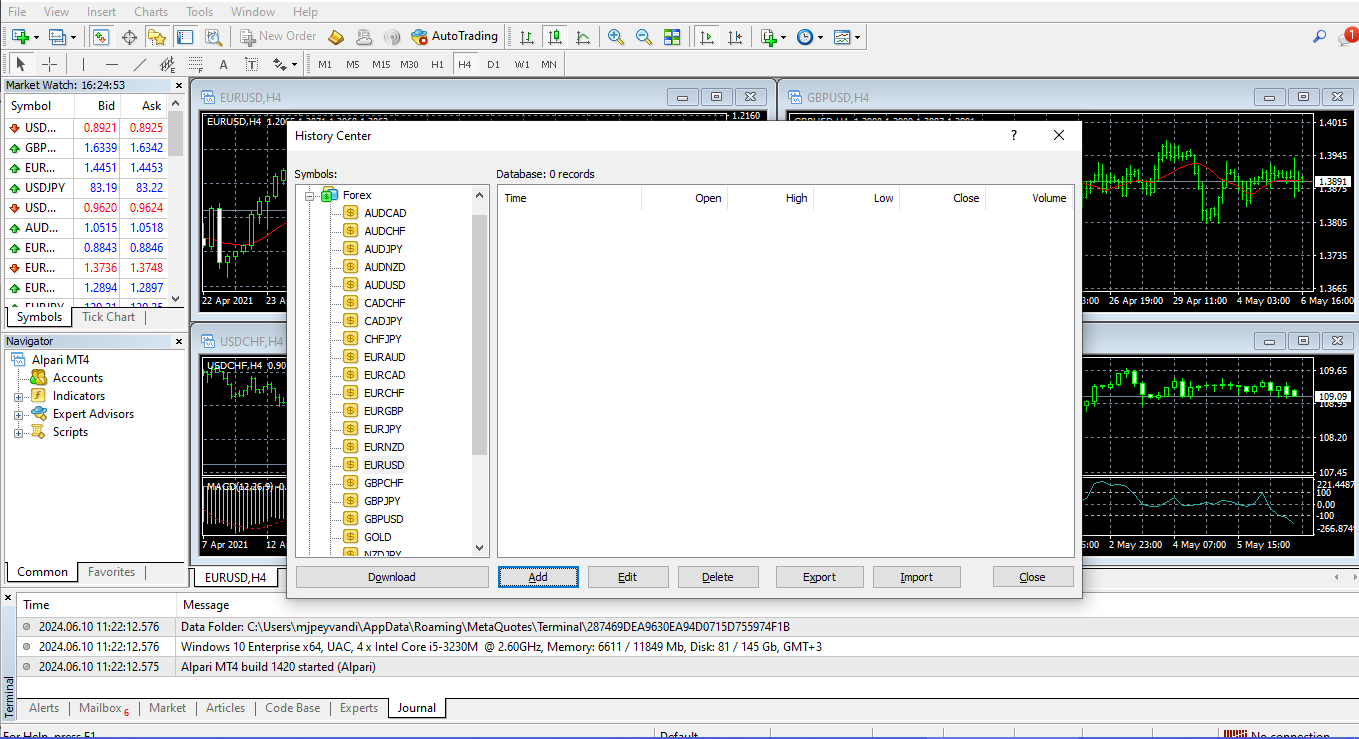Click the Import button
The width and height of the screenshot is (1359, 739).
[916, 577]
